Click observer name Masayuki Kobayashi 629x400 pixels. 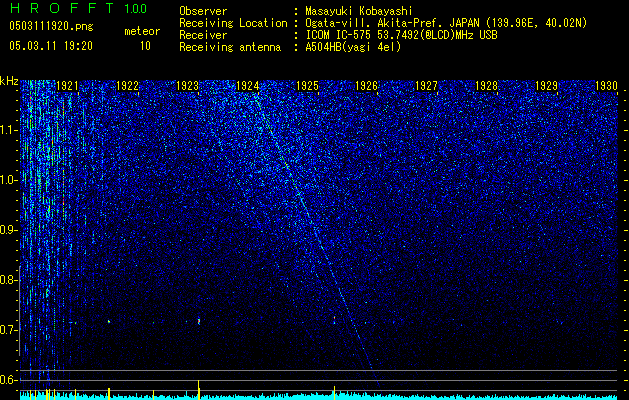359,11
